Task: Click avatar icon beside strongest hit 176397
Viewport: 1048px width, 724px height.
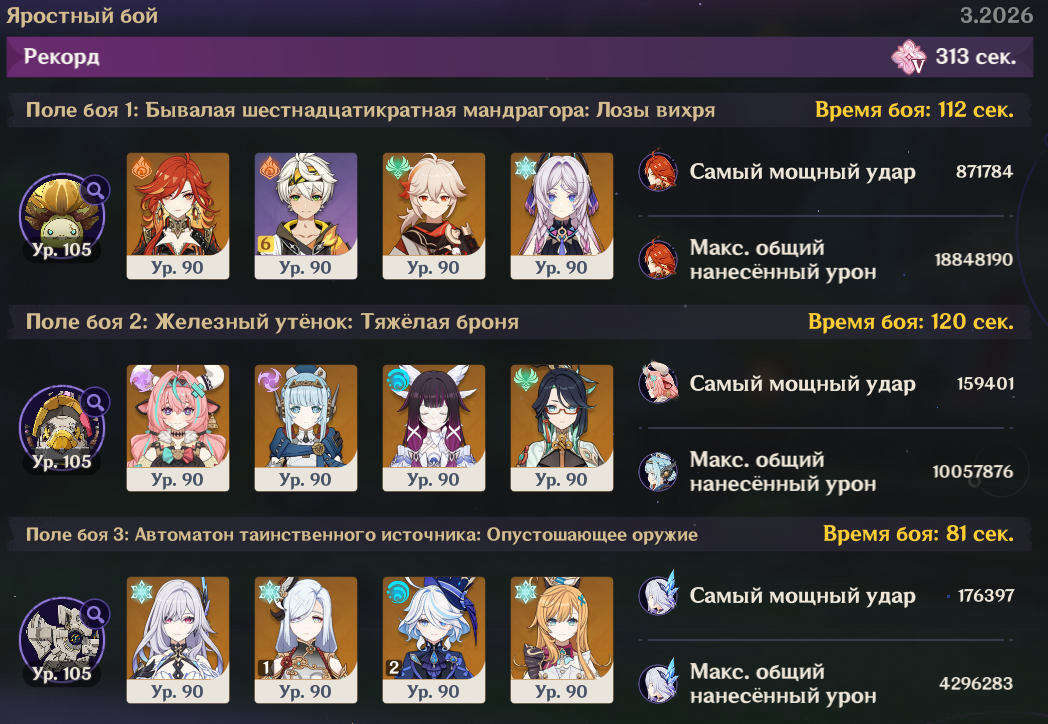Action: pos(658,594)
